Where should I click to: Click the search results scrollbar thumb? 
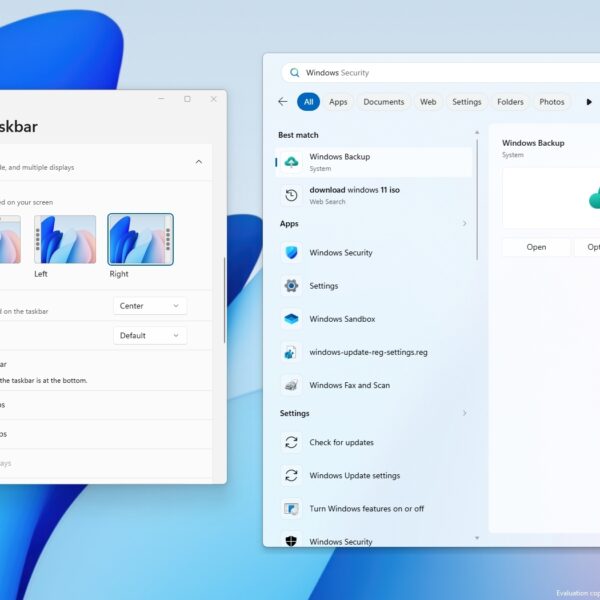tap(477, 200)
